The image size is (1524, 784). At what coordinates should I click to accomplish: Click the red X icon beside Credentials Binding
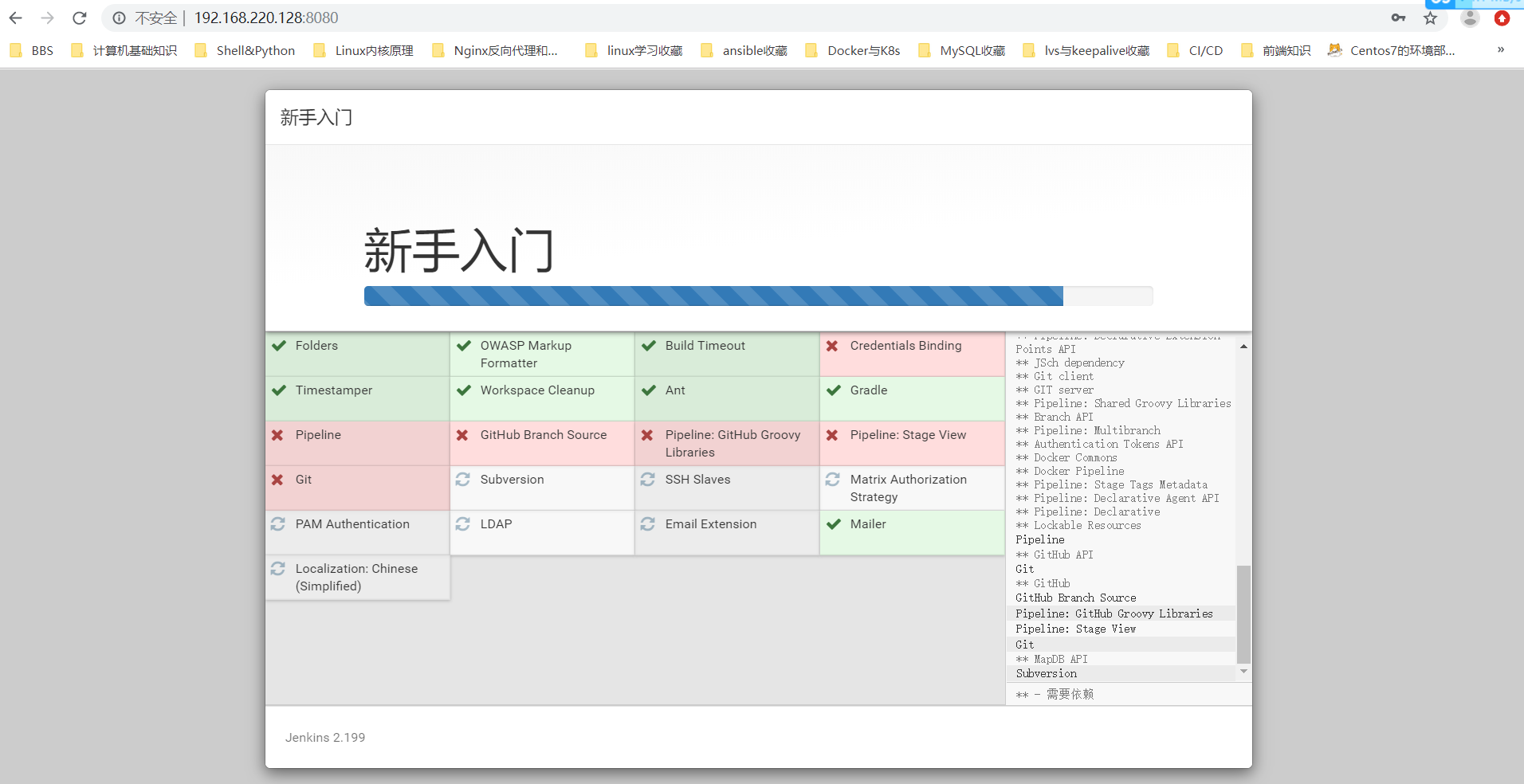click(832, 346)
